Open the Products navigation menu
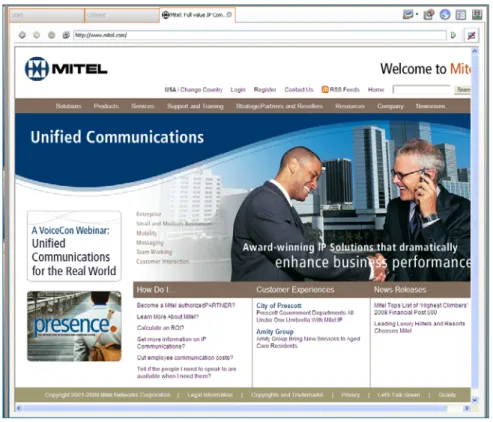Viewport: 493px width, 422px height. [106, 106]
